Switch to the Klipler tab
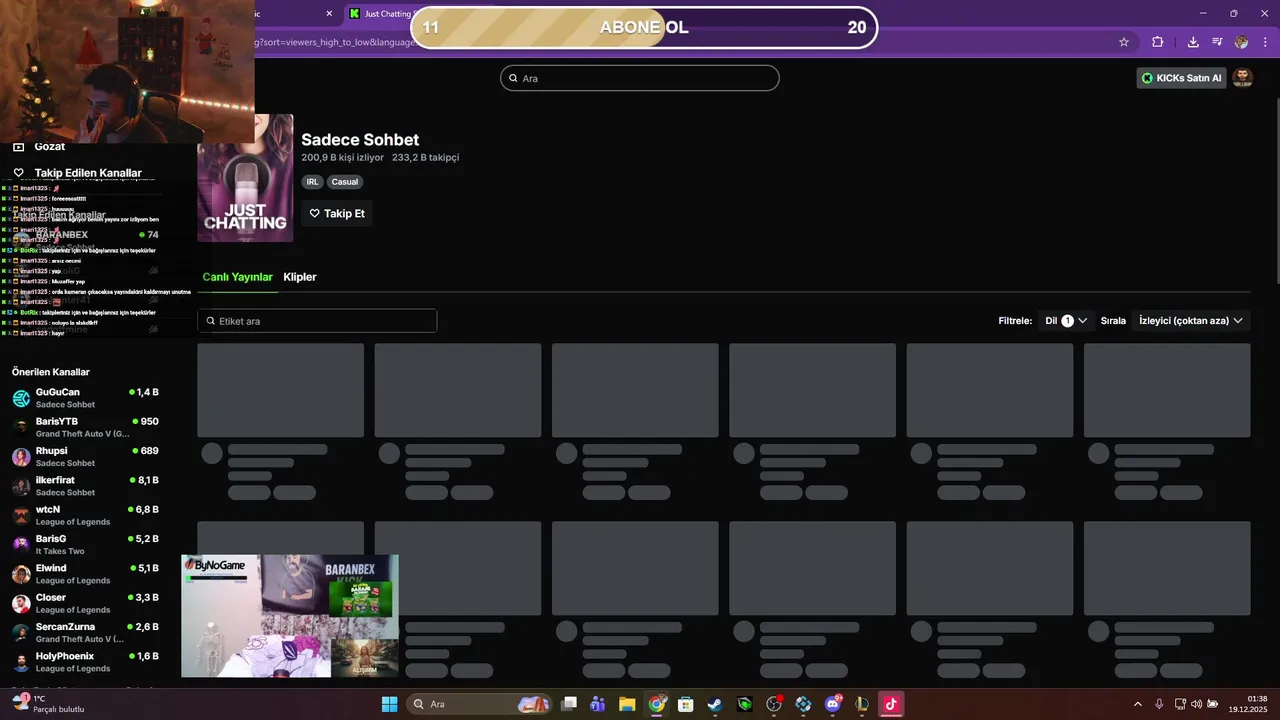The image size is (1280, 720). pos(300,277)
